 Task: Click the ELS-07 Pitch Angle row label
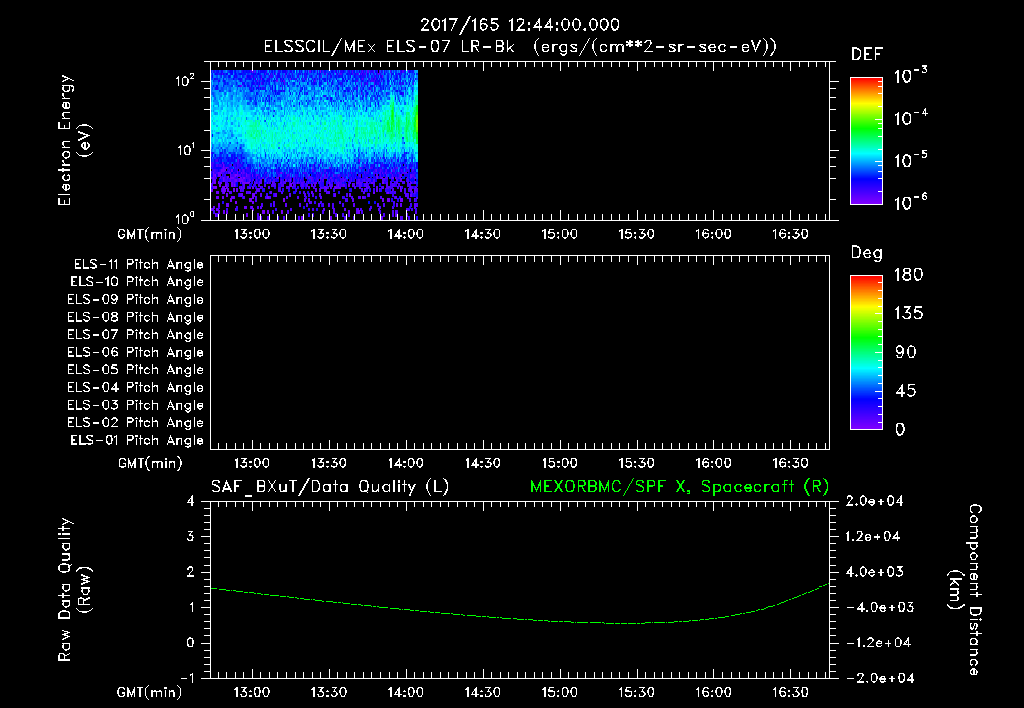tap(135, 334)
